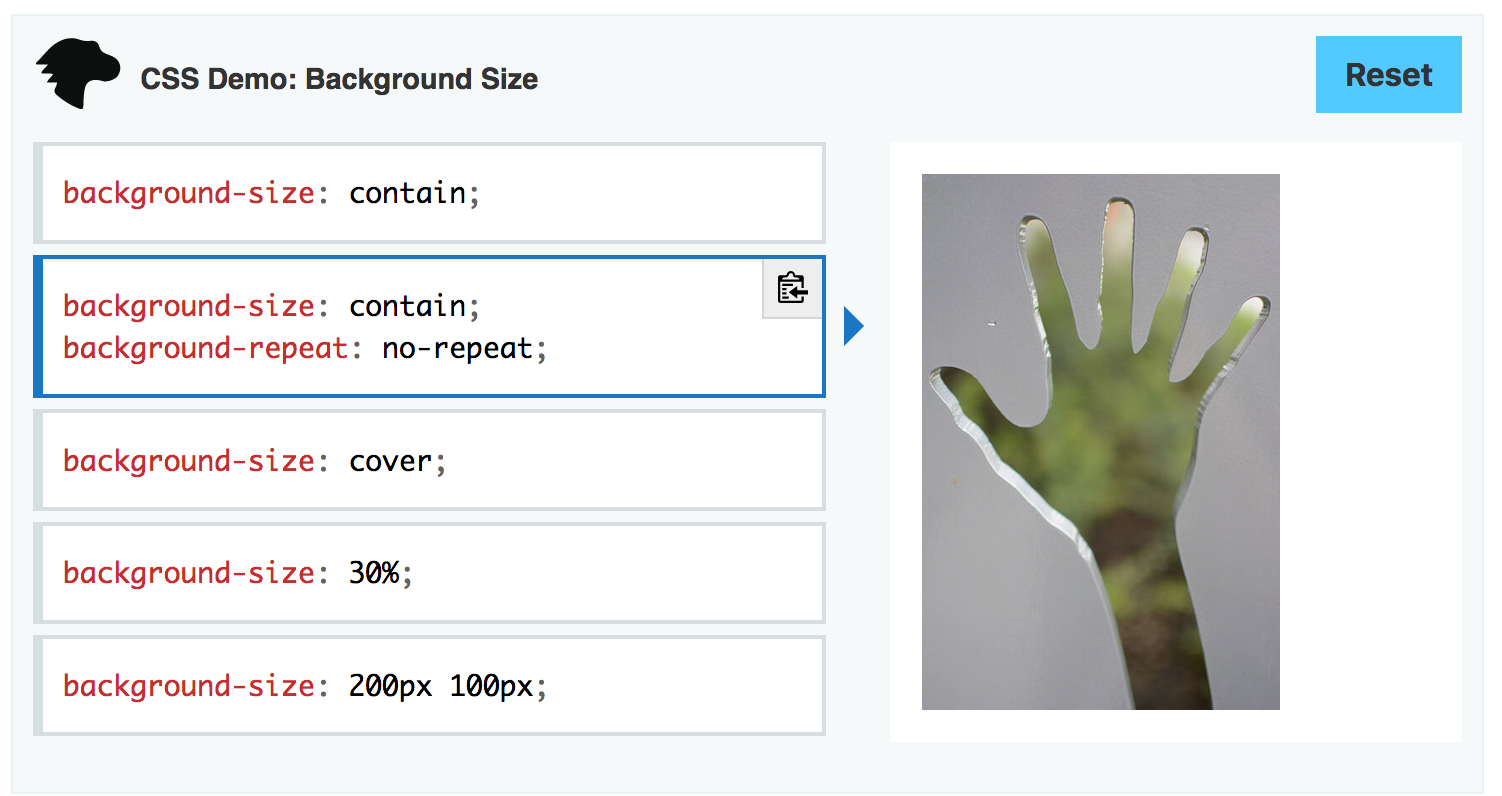Click the background-size property in the cover example
Screen dimensions: 1502x796
[x=189, y=462]
